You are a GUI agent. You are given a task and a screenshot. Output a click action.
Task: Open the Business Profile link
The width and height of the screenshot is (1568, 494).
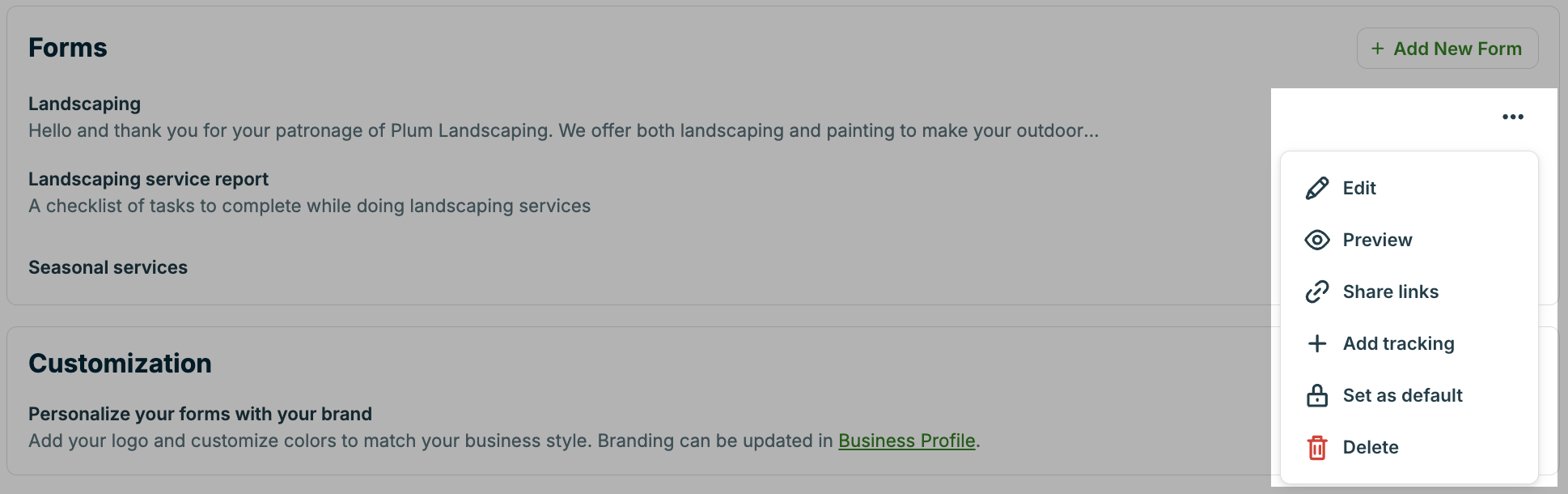pyautogui.click(x=906, y=441)
